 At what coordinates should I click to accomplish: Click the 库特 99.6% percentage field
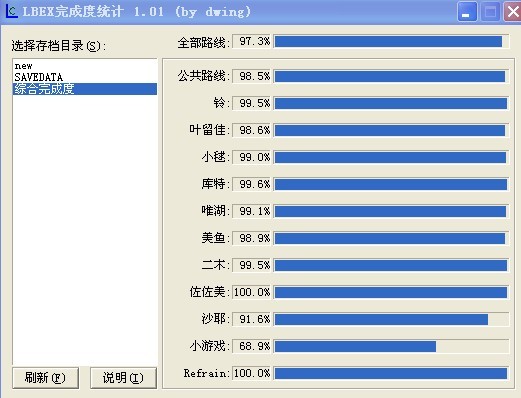pos(252,184)
